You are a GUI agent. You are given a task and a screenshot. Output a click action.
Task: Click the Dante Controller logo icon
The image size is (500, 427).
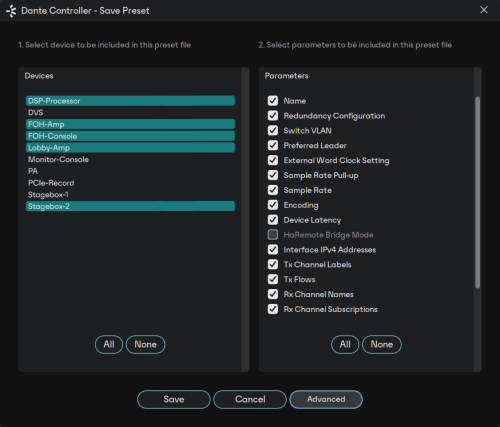click(11, 11)
